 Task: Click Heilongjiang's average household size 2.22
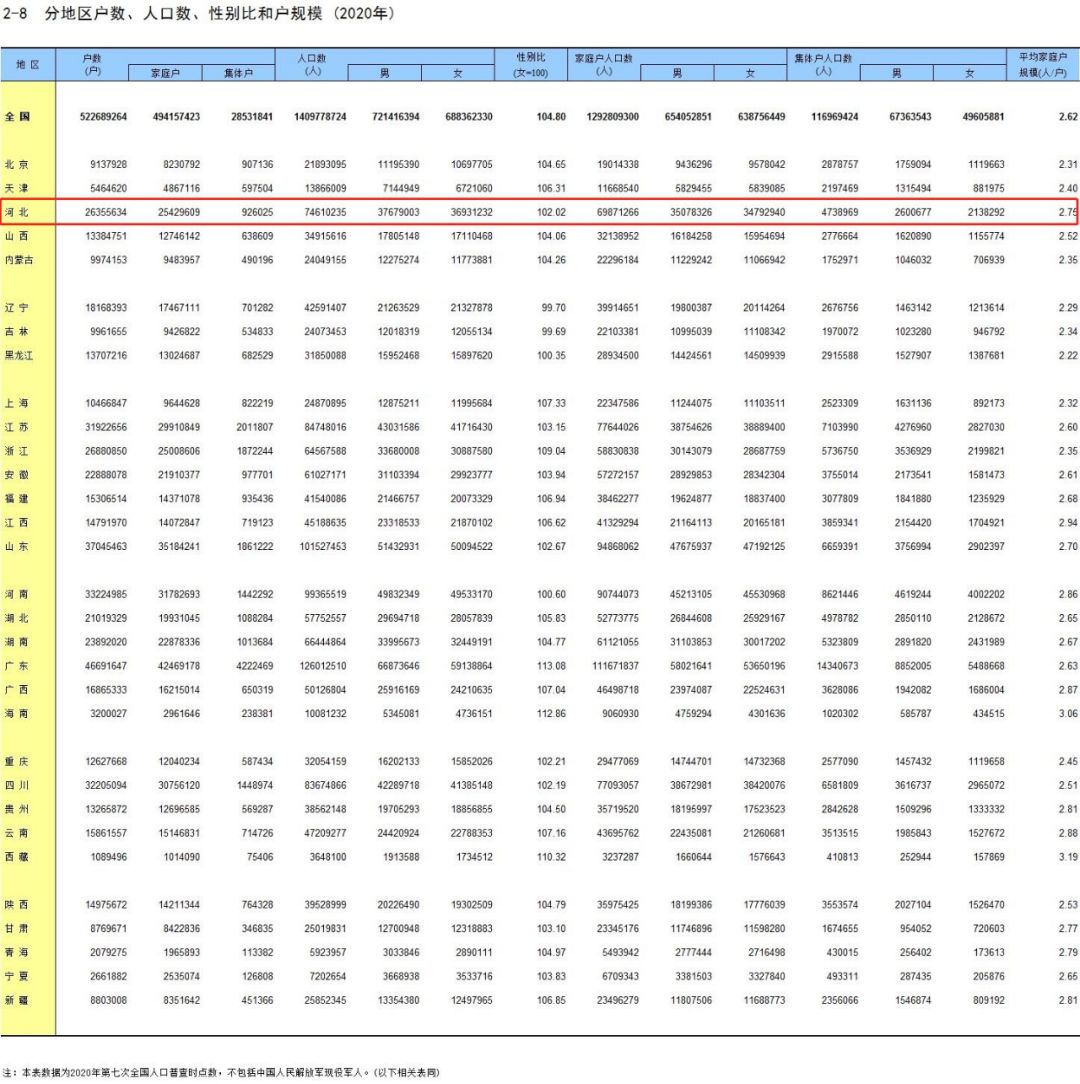tap(1068, 355)
